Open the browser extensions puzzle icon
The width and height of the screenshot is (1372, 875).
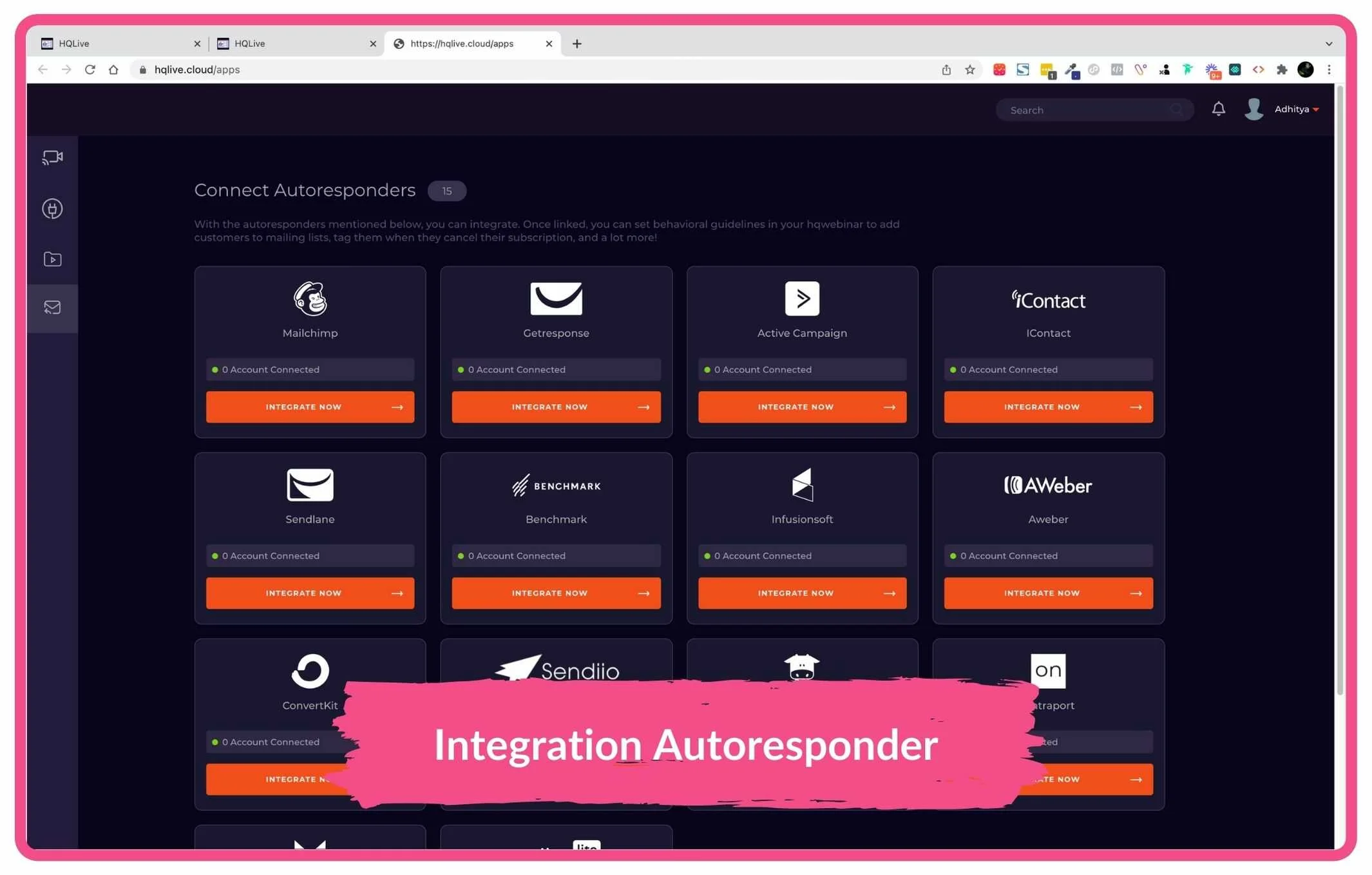(1282, 70)
